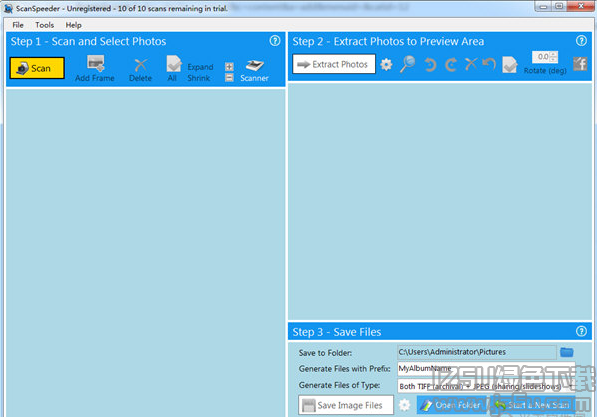Open Generate Files of Type dropdown
This screenshot has height=417, width=597.
[x=486, y=386]
